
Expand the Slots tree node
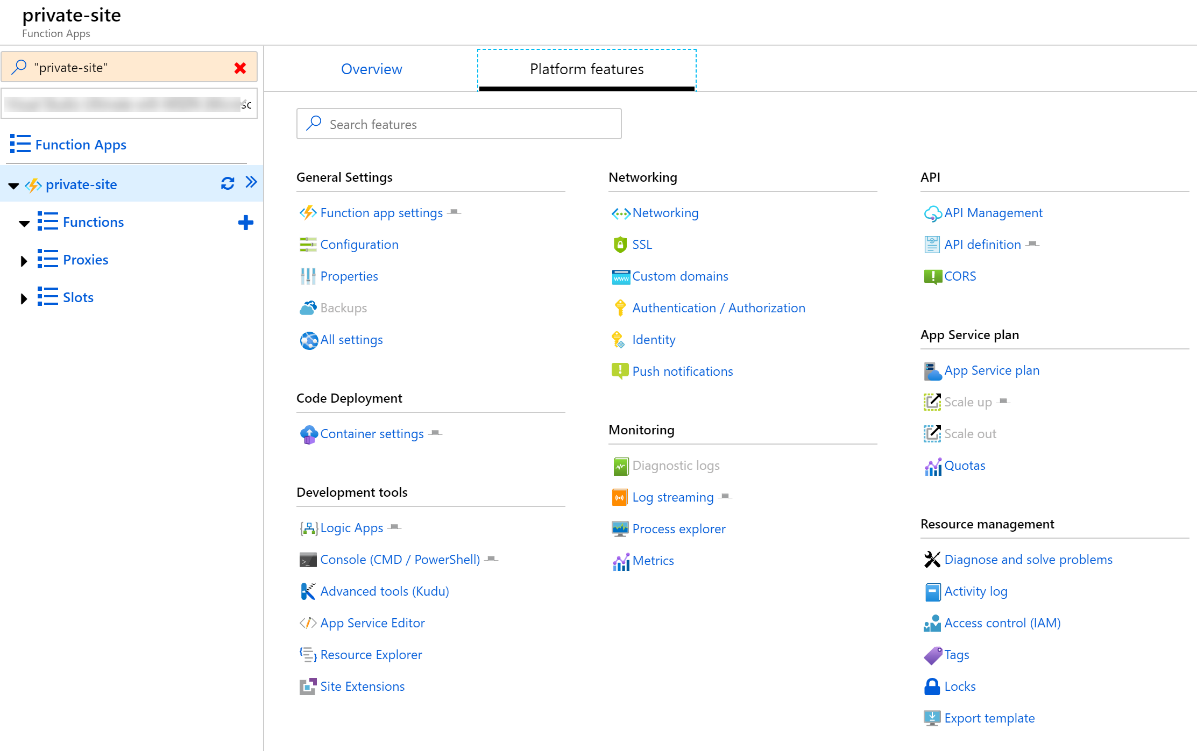click(x=24, y=298)
